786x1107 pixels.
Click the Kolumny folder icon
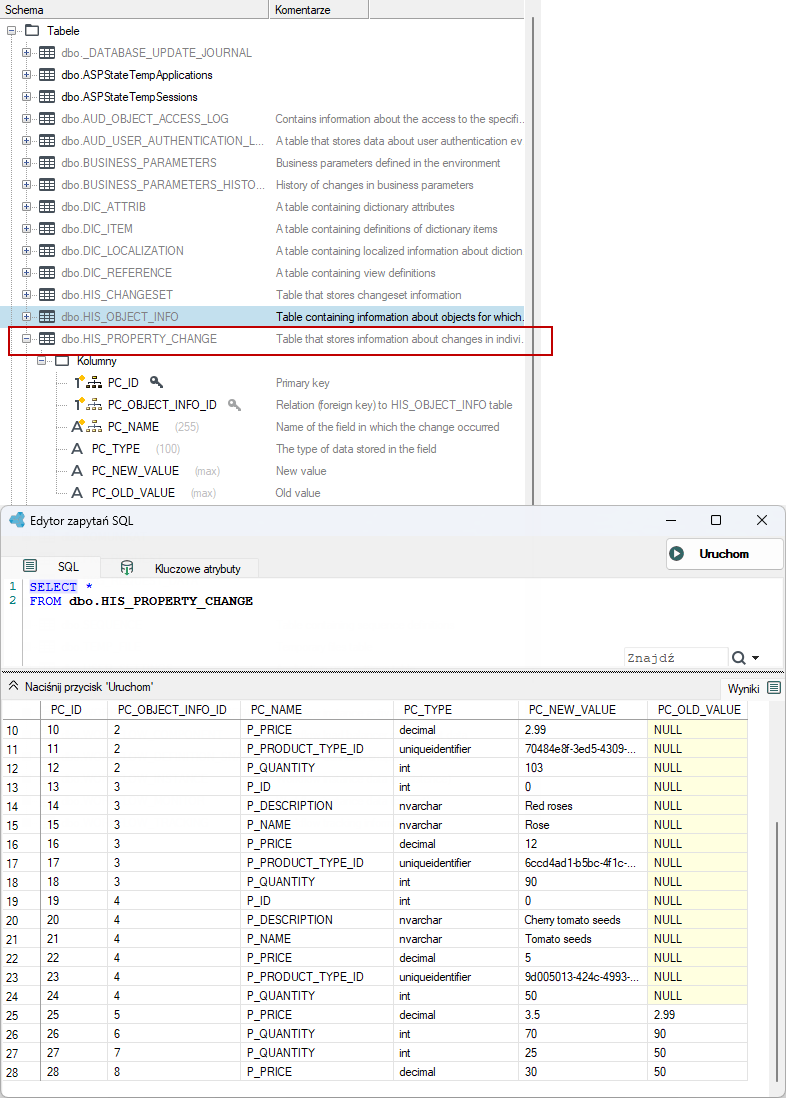(63, 361)
